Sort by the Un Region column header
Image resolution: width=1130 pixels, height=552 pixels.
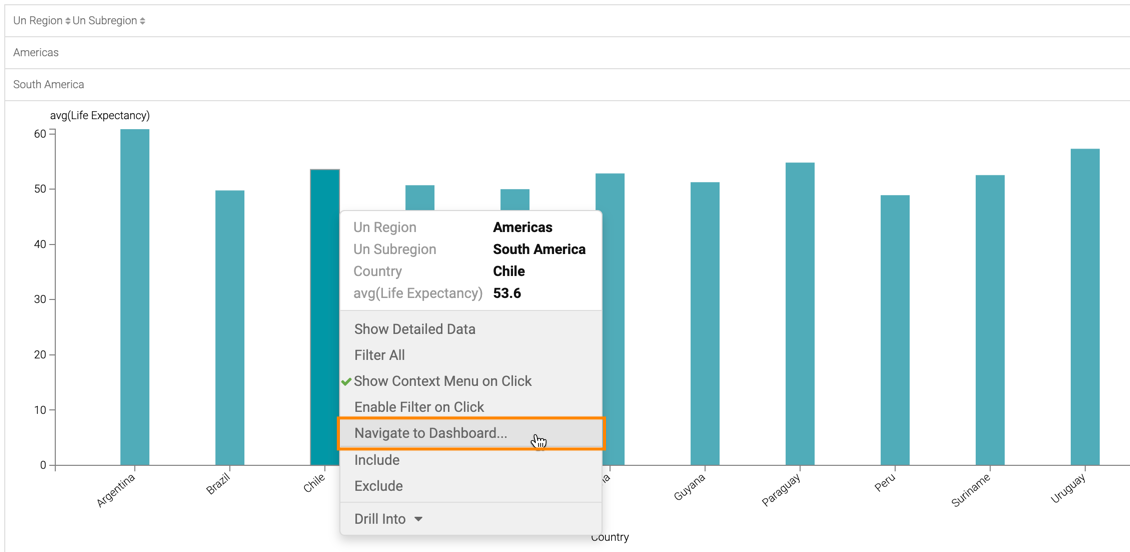41,20
